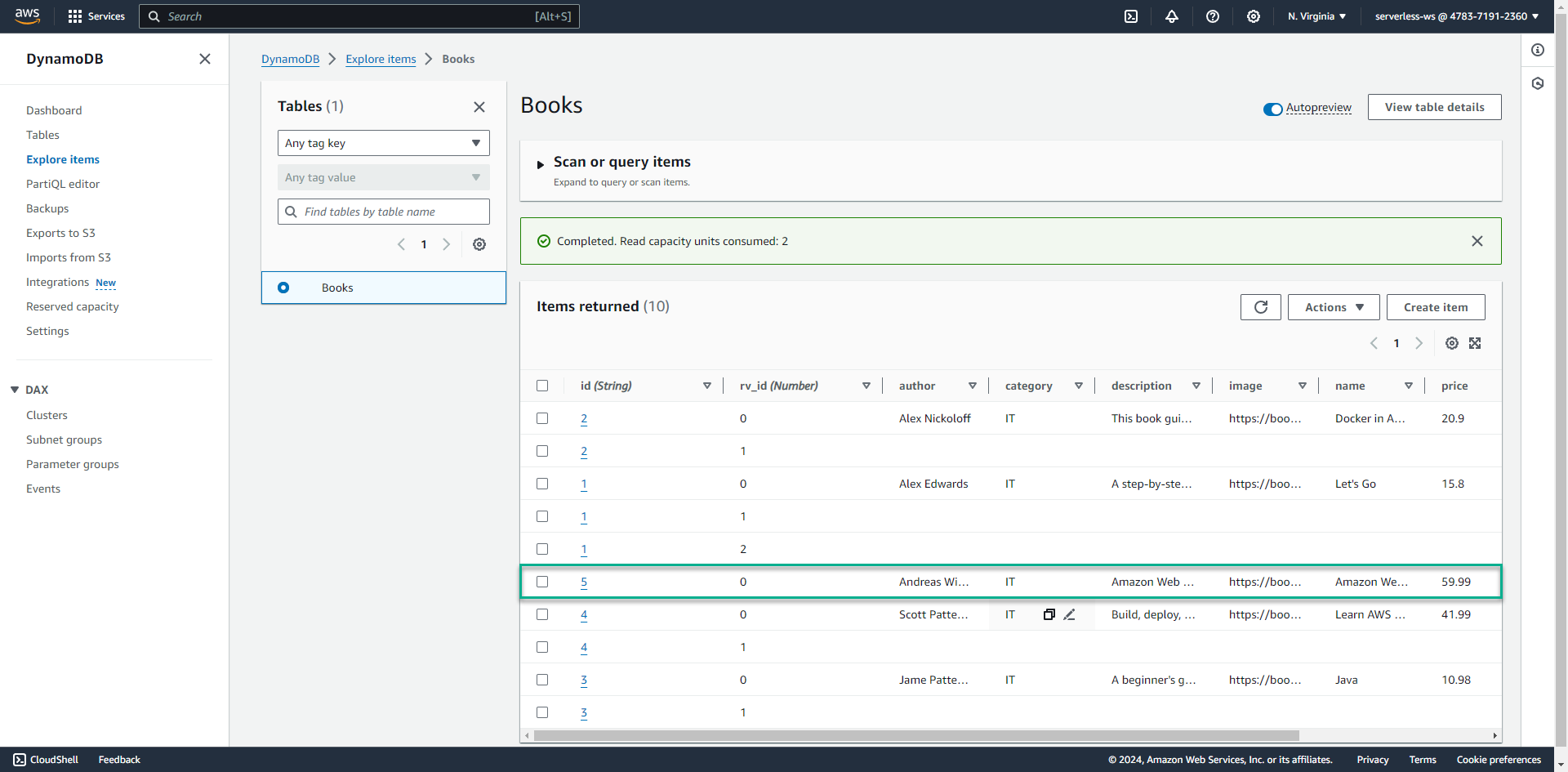Check the row with id 1 and rv_id 2
1568x772 pixels.
click(x=542, y=549)
